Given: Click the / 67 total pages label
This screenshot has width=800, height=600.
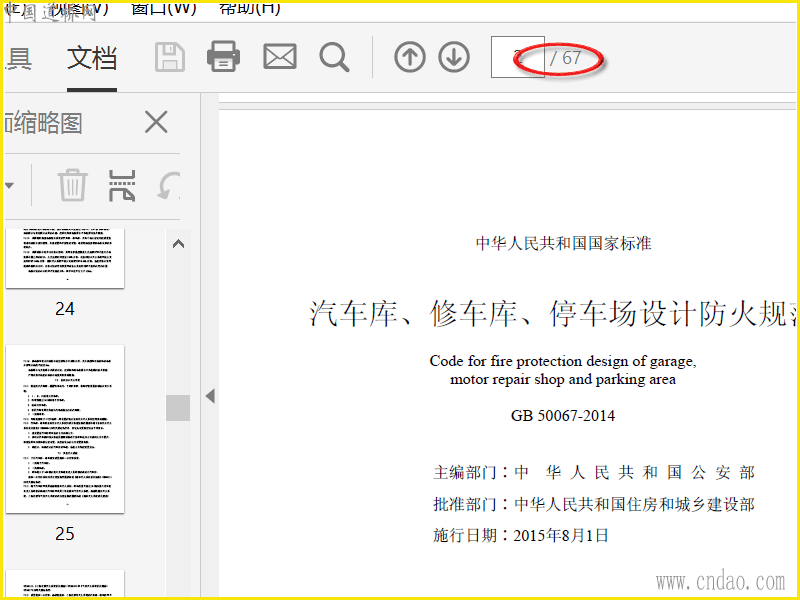Looking at the screenshot, I should pyautogui.click(x=565, y=58).
